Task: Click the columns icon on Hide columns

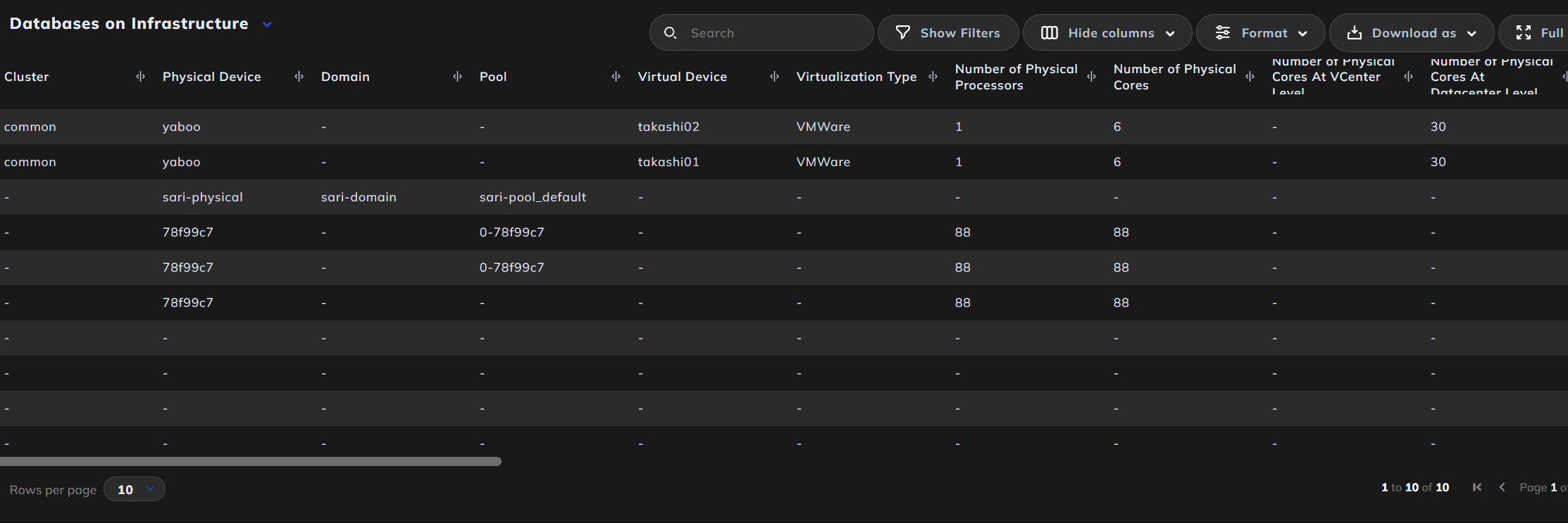Action: pos(1049,33)
